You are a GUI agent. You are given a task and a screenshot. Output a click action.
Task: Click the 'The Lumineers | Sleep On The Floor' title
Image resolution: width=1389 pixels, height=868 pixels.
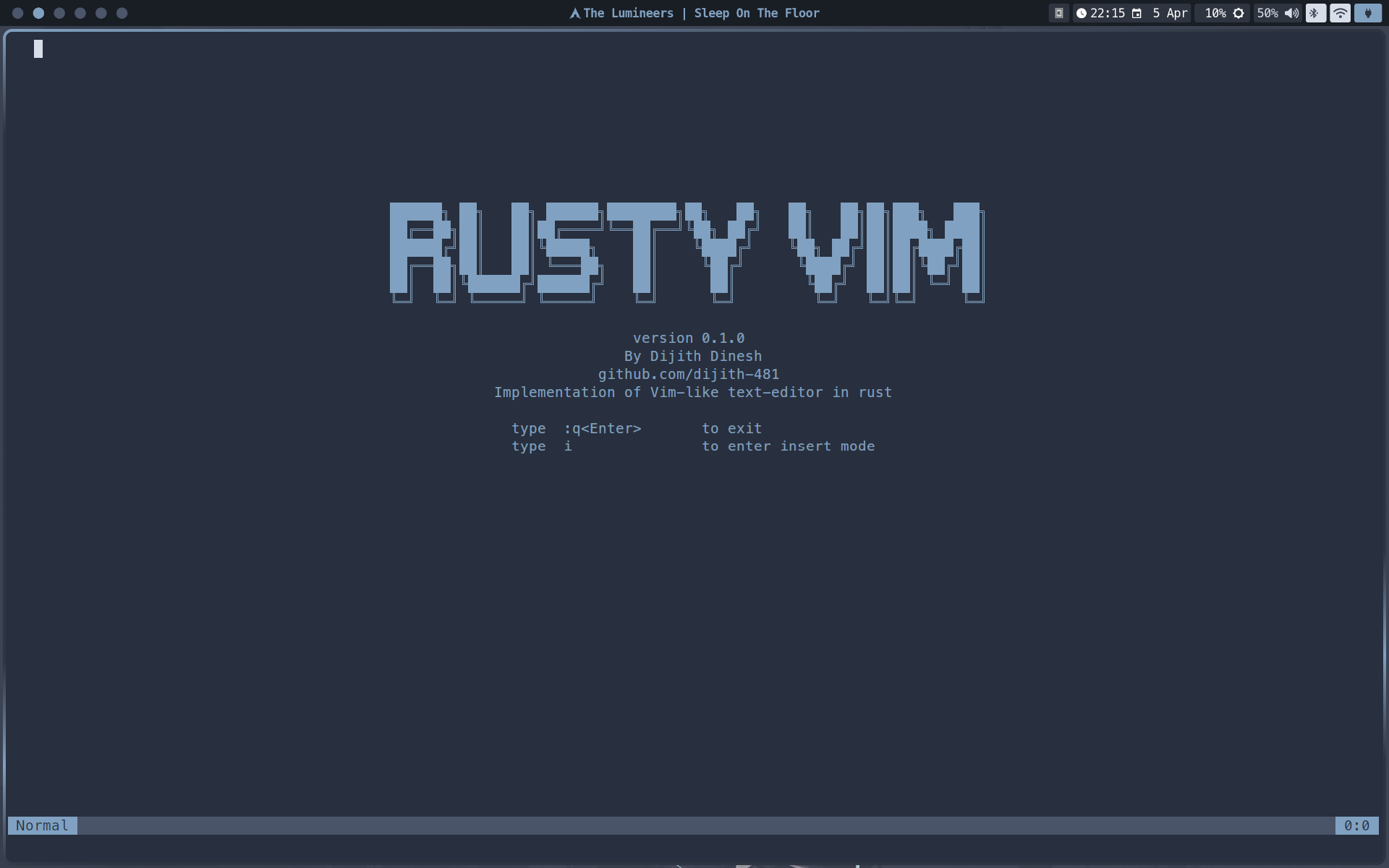tap(701, 13)
